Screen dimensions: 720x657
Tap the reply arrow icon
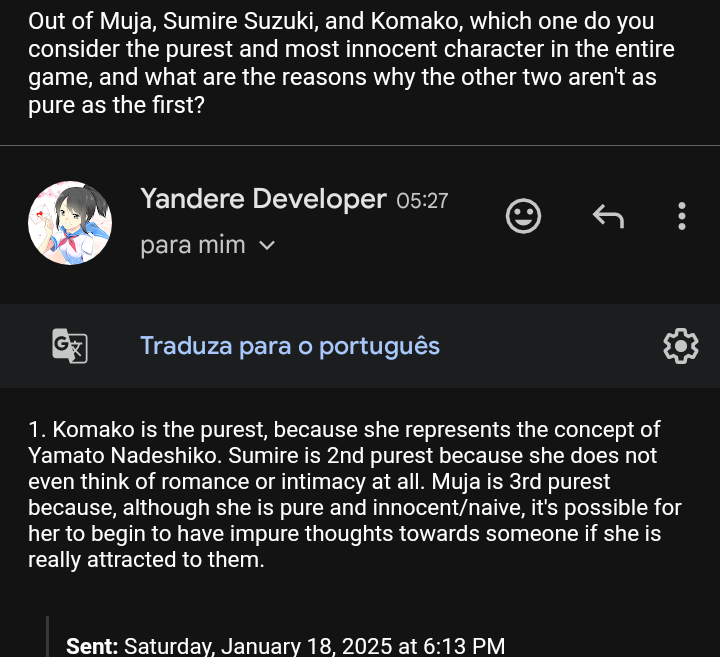coord(608,216)
